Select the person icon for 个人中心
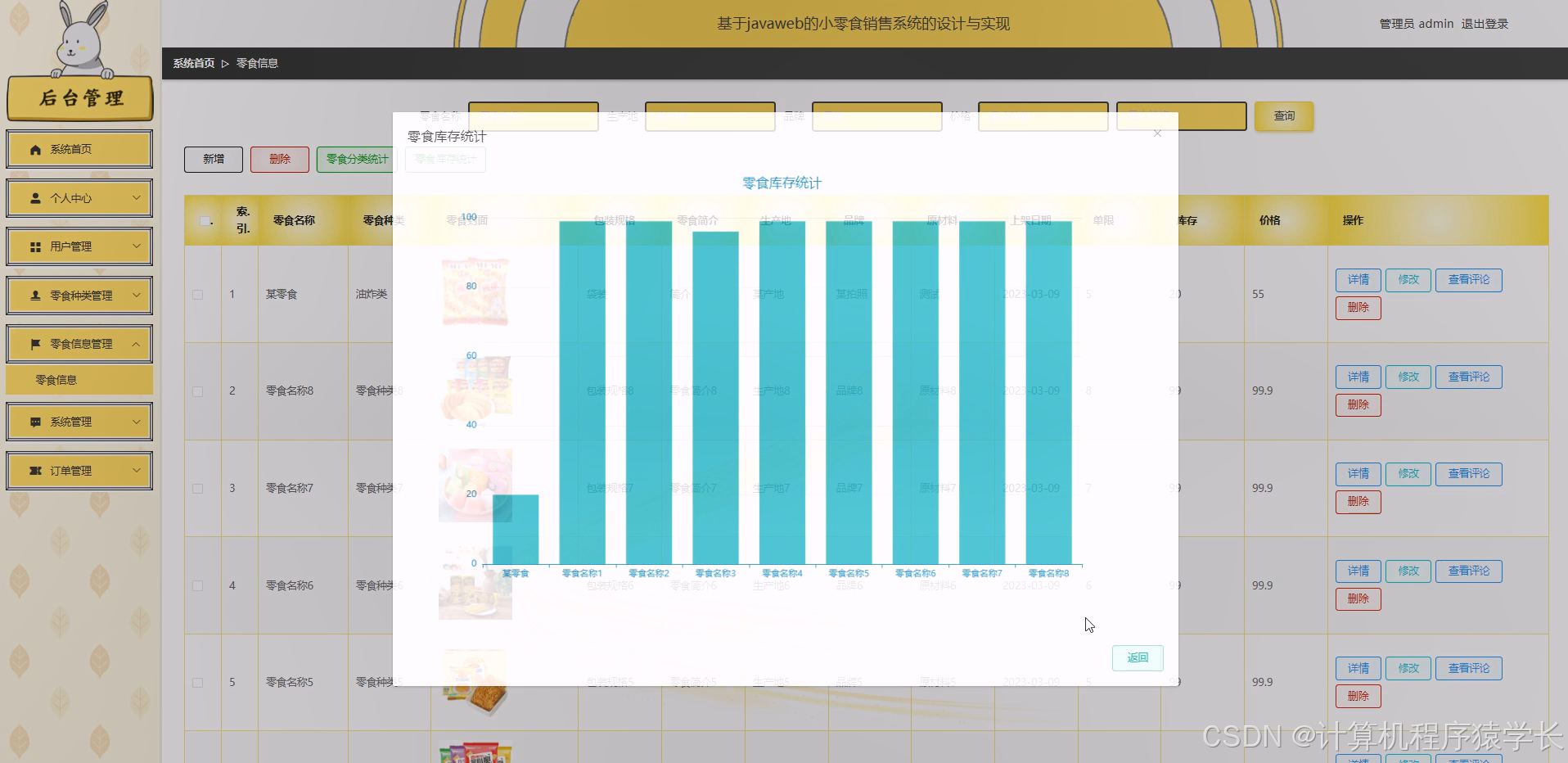The height and width of the screenshot is (763, 1568). [34, 198]
